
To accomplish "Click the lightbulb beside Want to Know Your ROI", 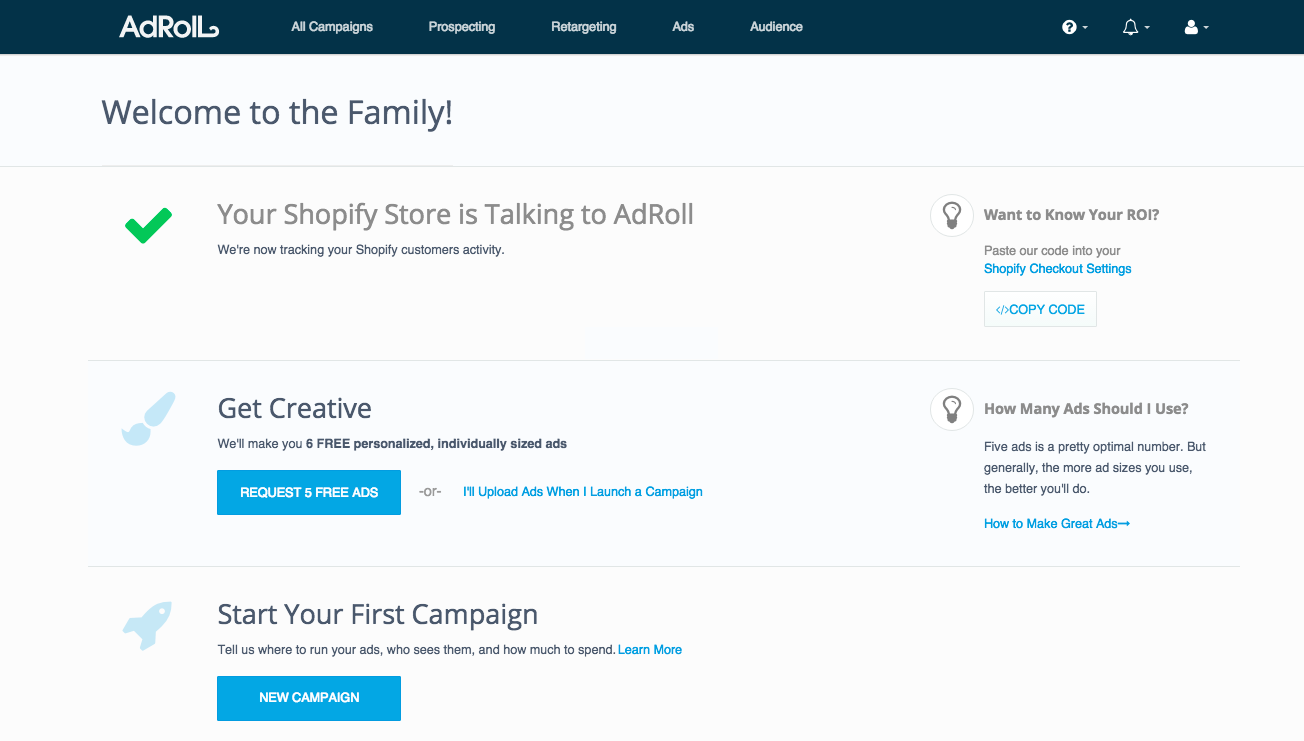I will click(x=952, y=215).
